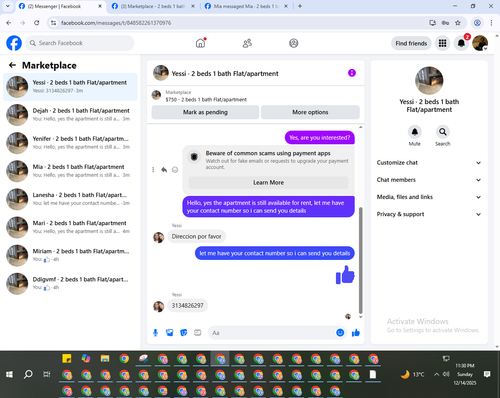Focus the Search Facebook field
The image size is (500, 398).
click(80, 43)
